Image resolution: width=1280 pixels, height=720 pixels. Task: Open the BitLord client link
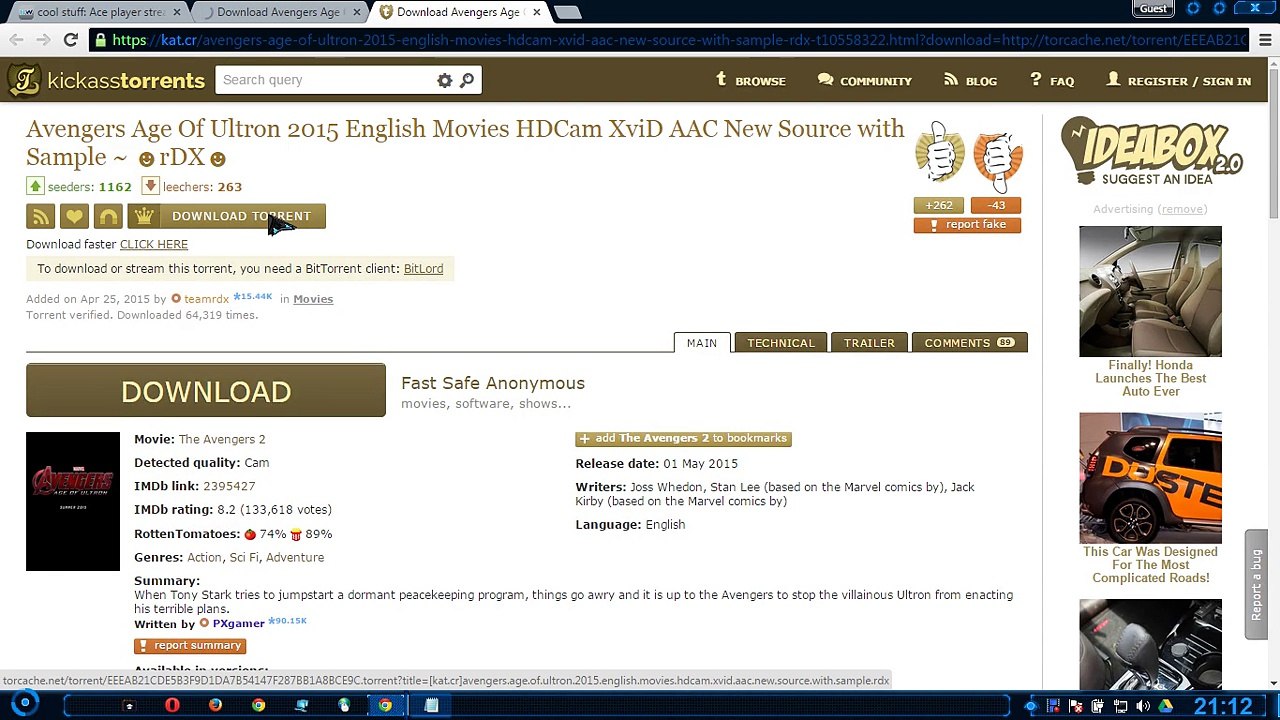(423, 268)
